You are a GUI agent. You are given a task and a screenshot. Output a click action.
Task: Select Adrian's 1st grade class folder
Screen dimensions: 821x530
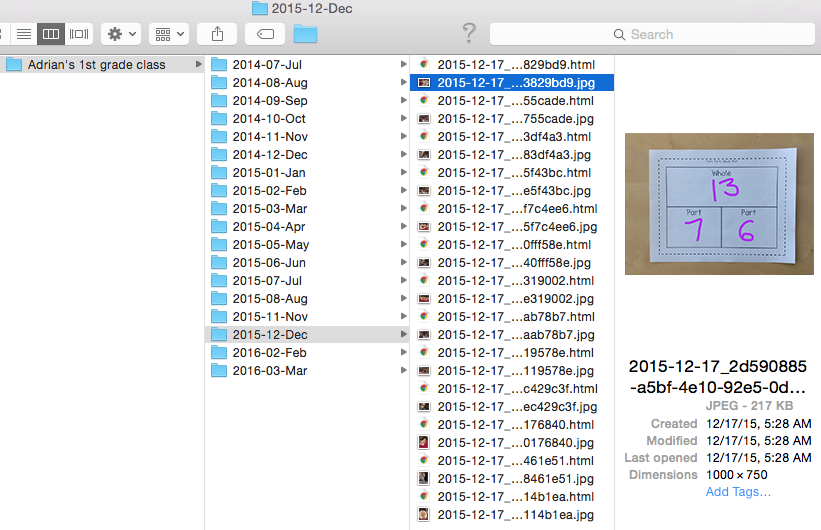point(100,65)
